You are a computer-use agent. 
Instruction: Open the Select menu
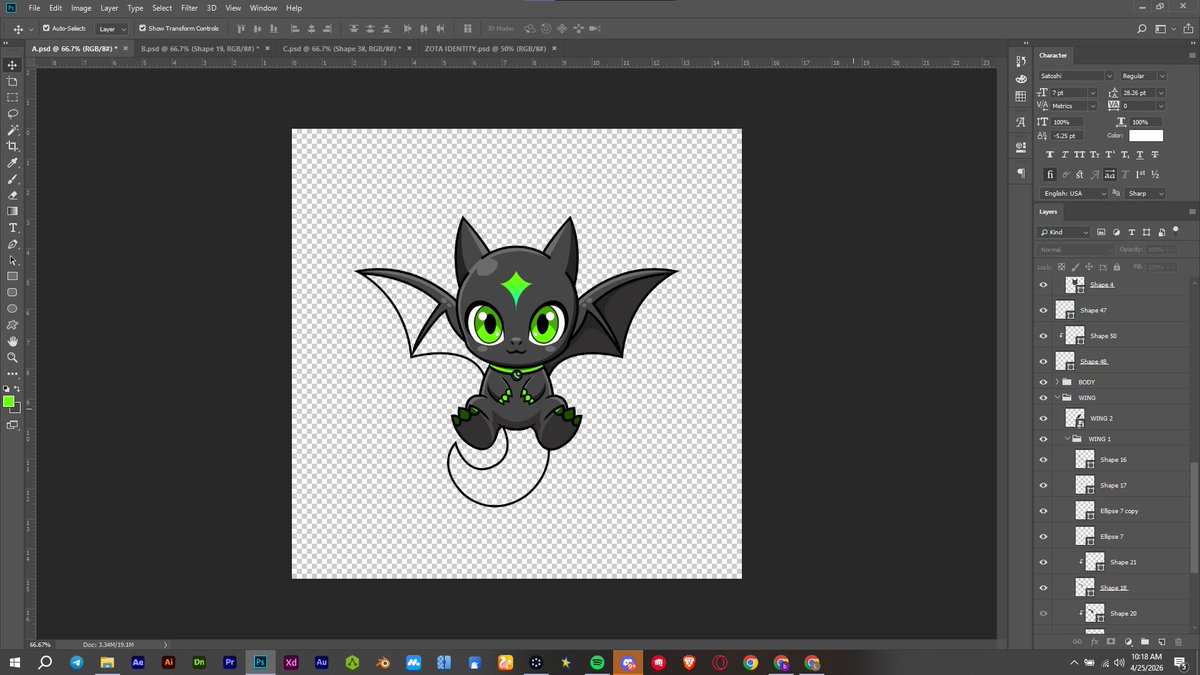click(x=162, y=8)
